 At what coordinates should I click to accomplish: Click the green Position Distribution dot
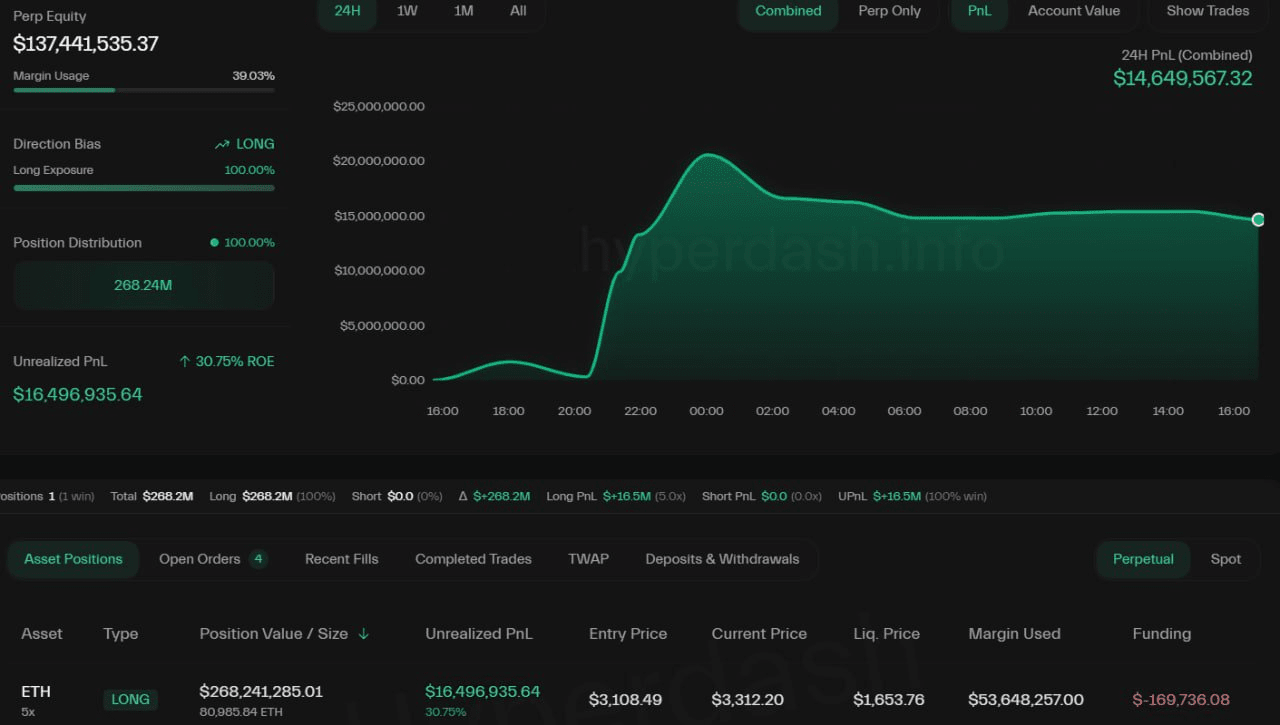[x=214, y=243]
